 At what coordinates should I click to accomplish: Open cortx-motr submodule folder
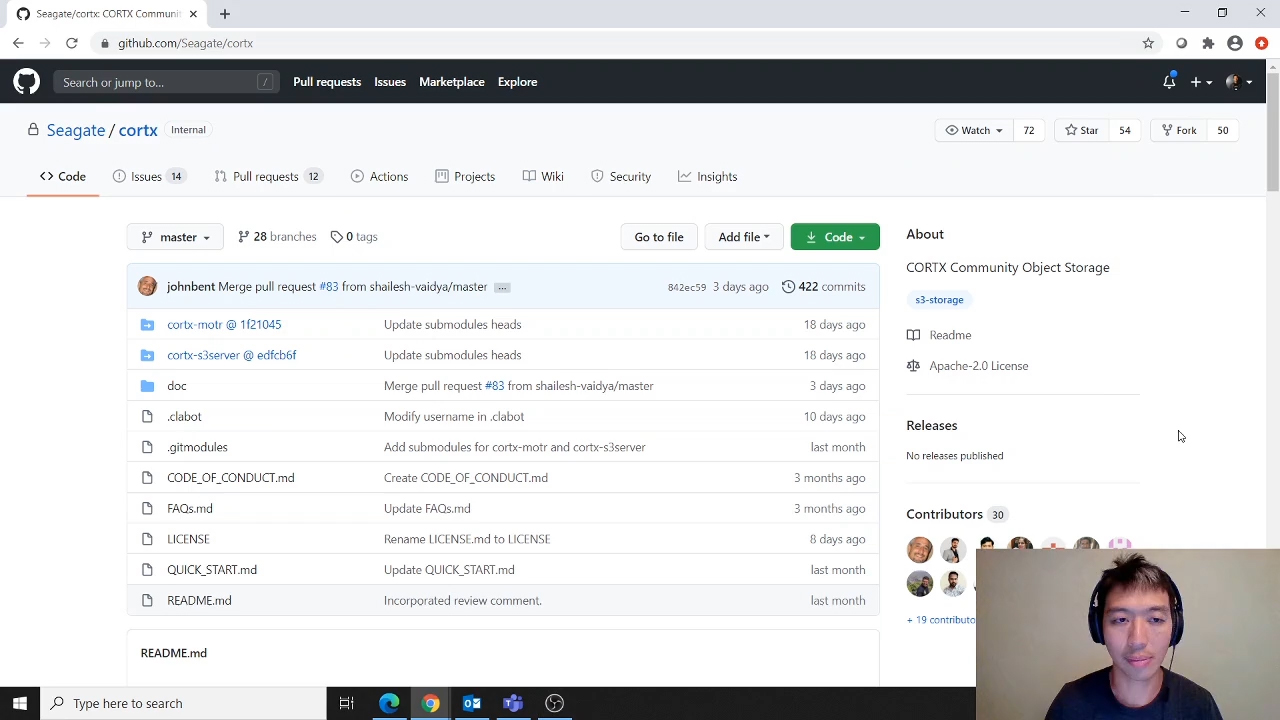[224, 324]
